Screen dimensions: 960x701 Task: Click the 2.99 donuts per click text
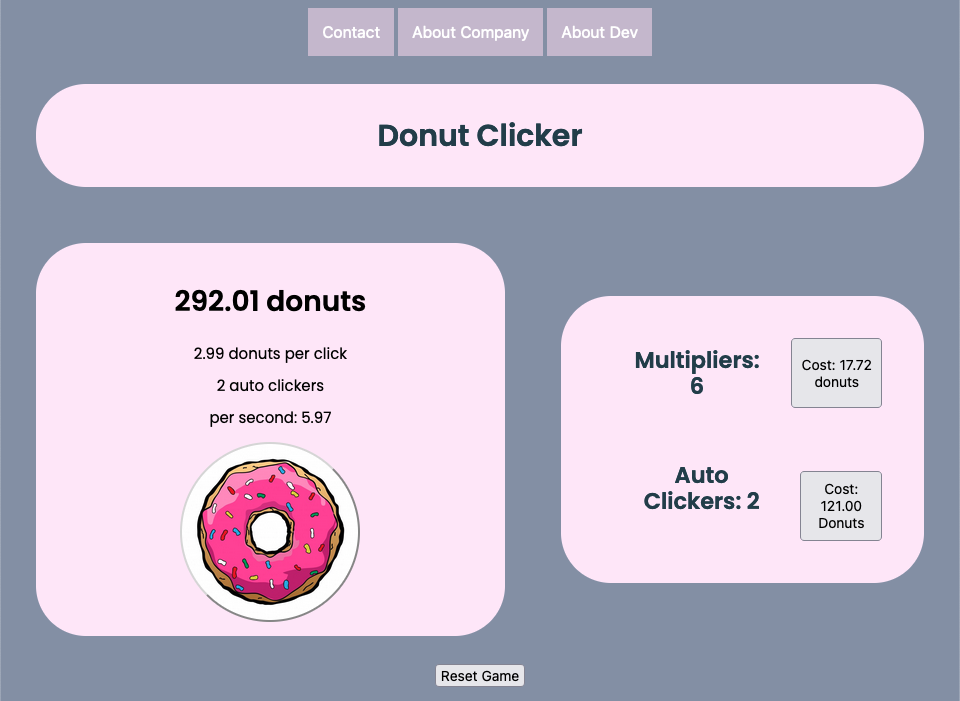(270, 354)
